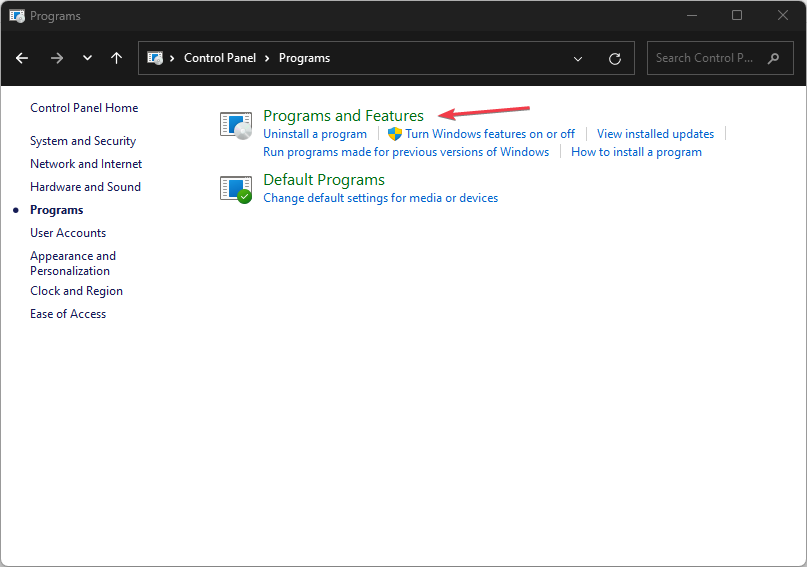The width and height of the screenshot is (807, 567).
Task: Maximize the Programs window
Action: tap(737, 15)
